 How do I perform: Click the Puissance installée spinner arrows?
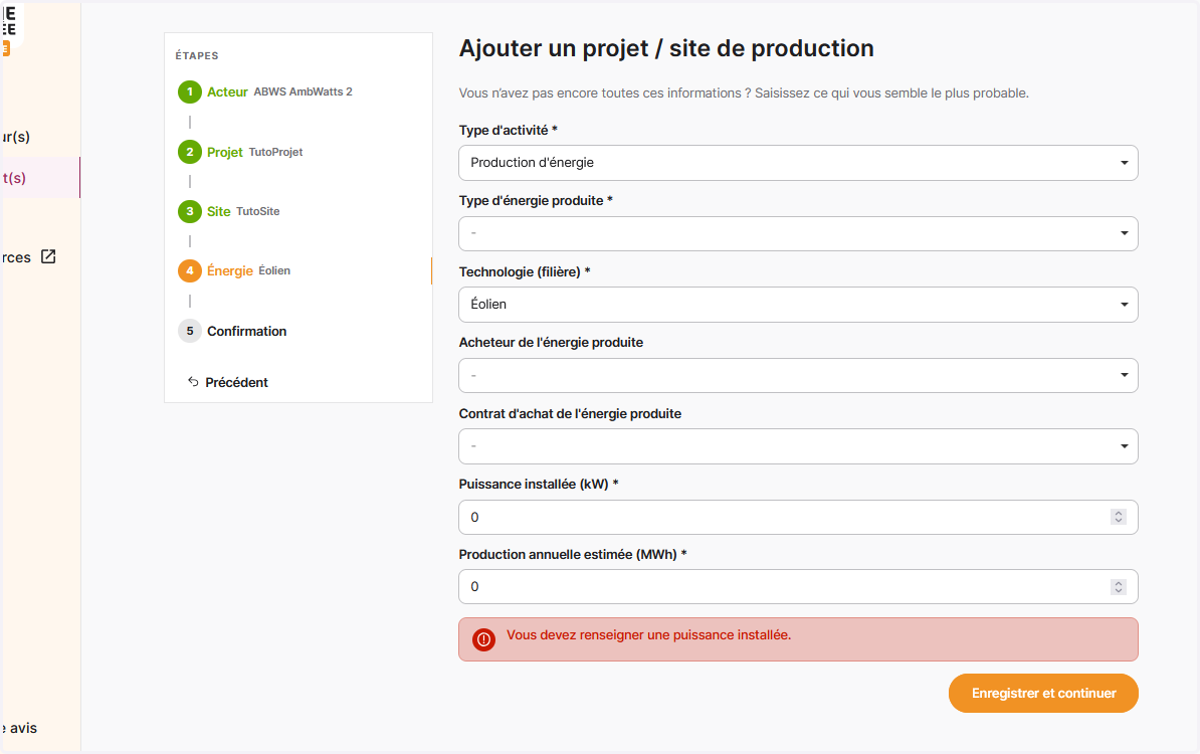tap(1118, 517)
